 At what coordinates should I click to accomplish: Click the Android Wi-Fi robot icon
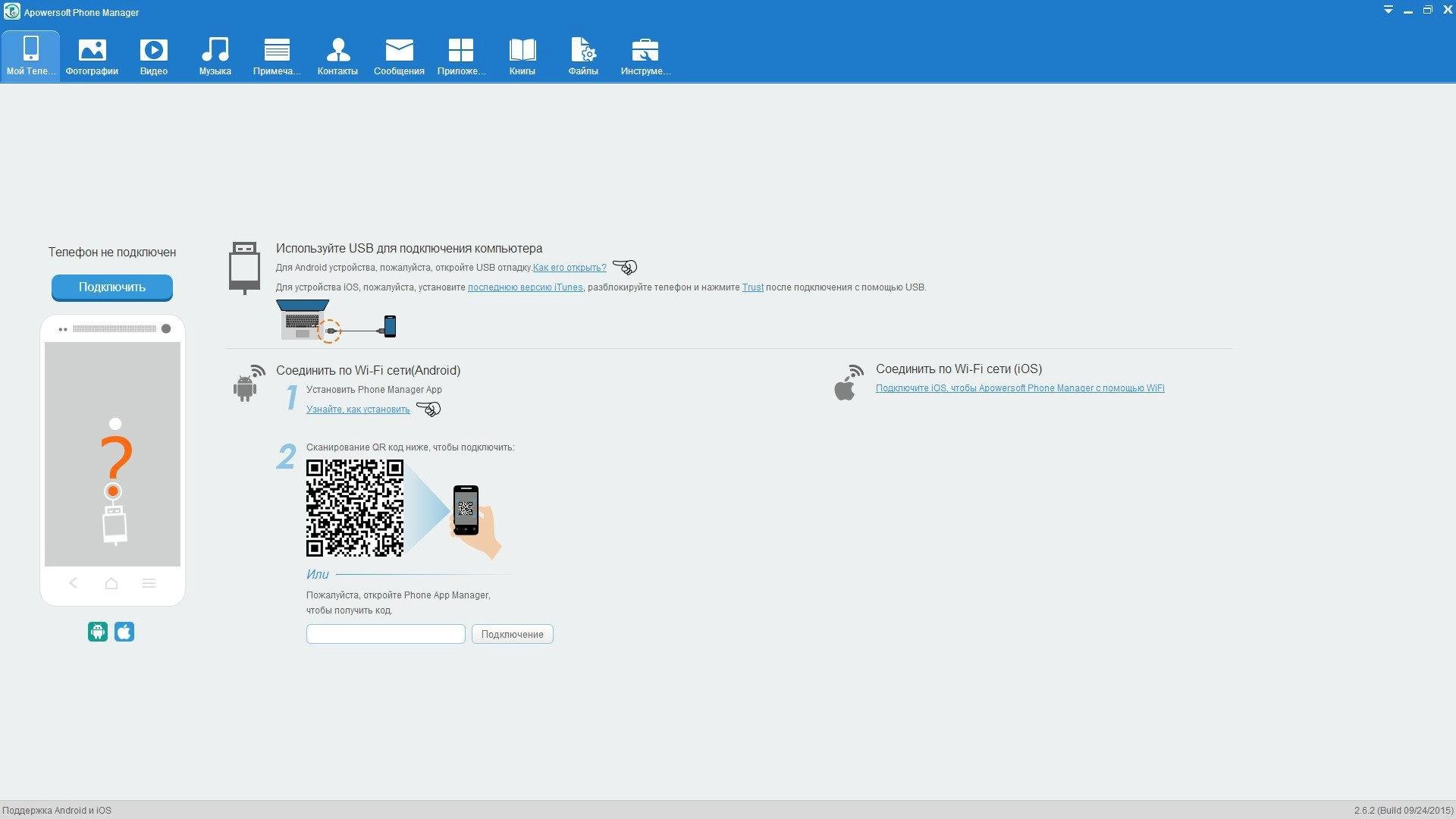coord(249,383)
